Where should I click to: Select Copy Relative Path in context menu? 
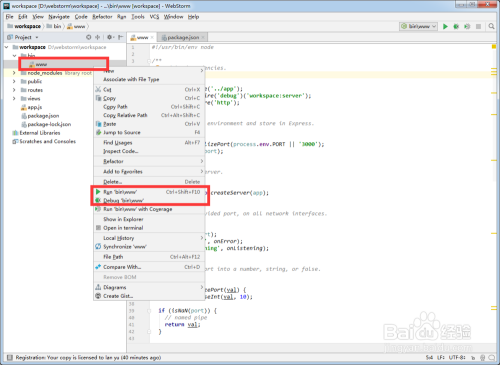[x=149, y=115]
